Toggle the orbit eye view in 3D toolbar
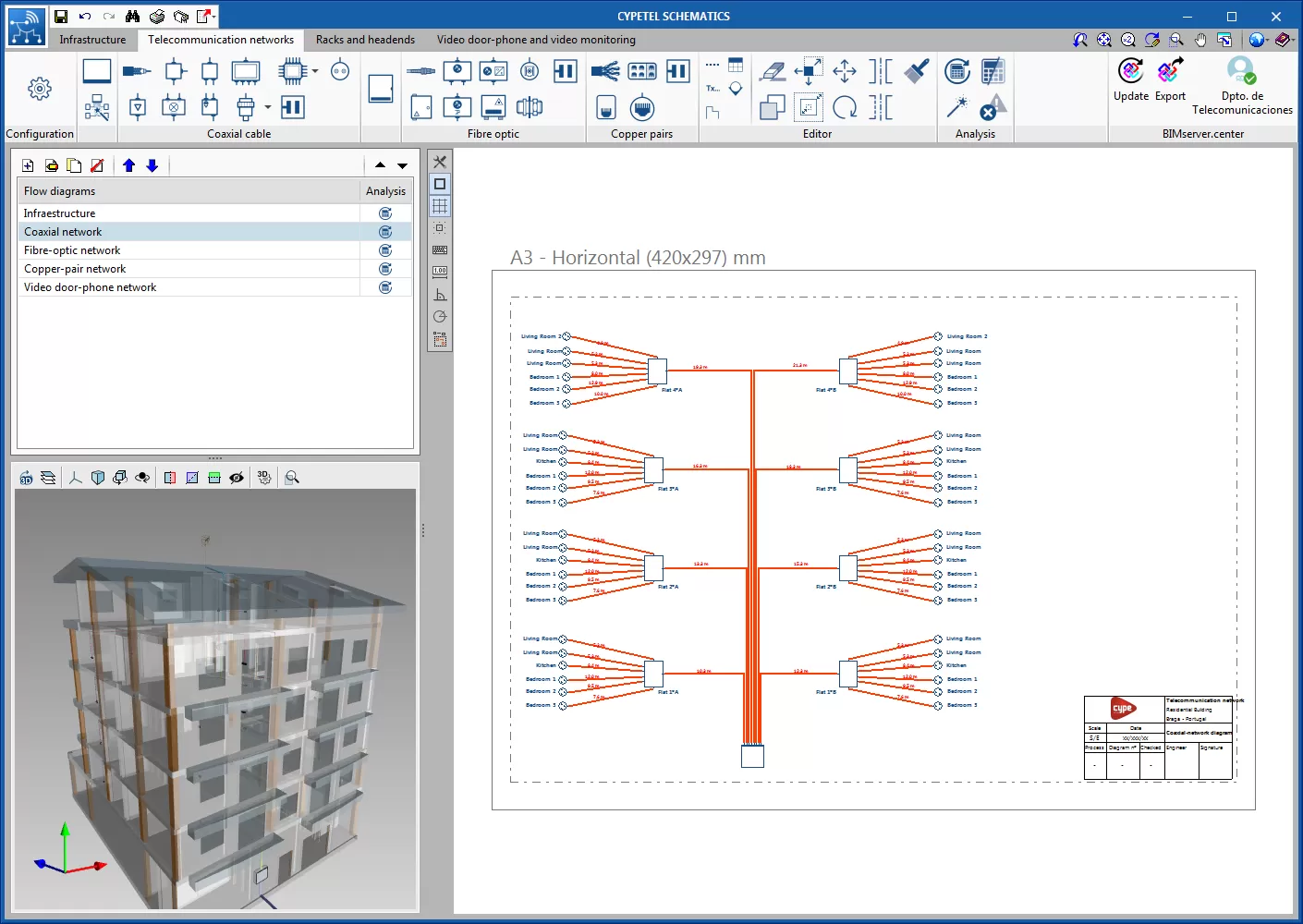1303x924 pixels. pyautogui.click(x=142, y=478)
